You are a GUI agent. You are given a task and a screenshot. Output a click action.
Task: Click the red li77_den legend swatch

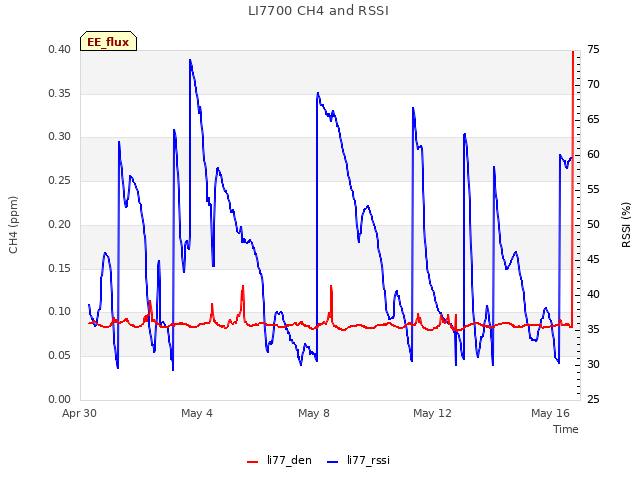click(253, 462)
